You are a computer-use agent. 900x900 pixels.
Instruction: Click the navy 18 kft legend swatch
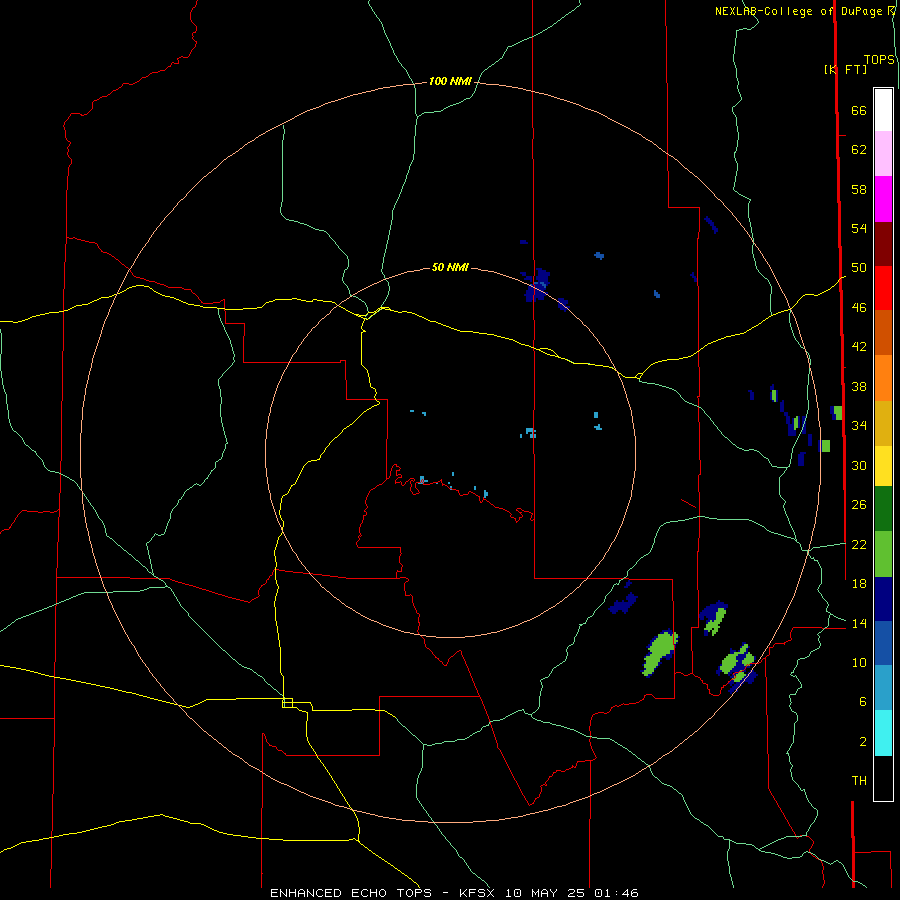[883, 599]
